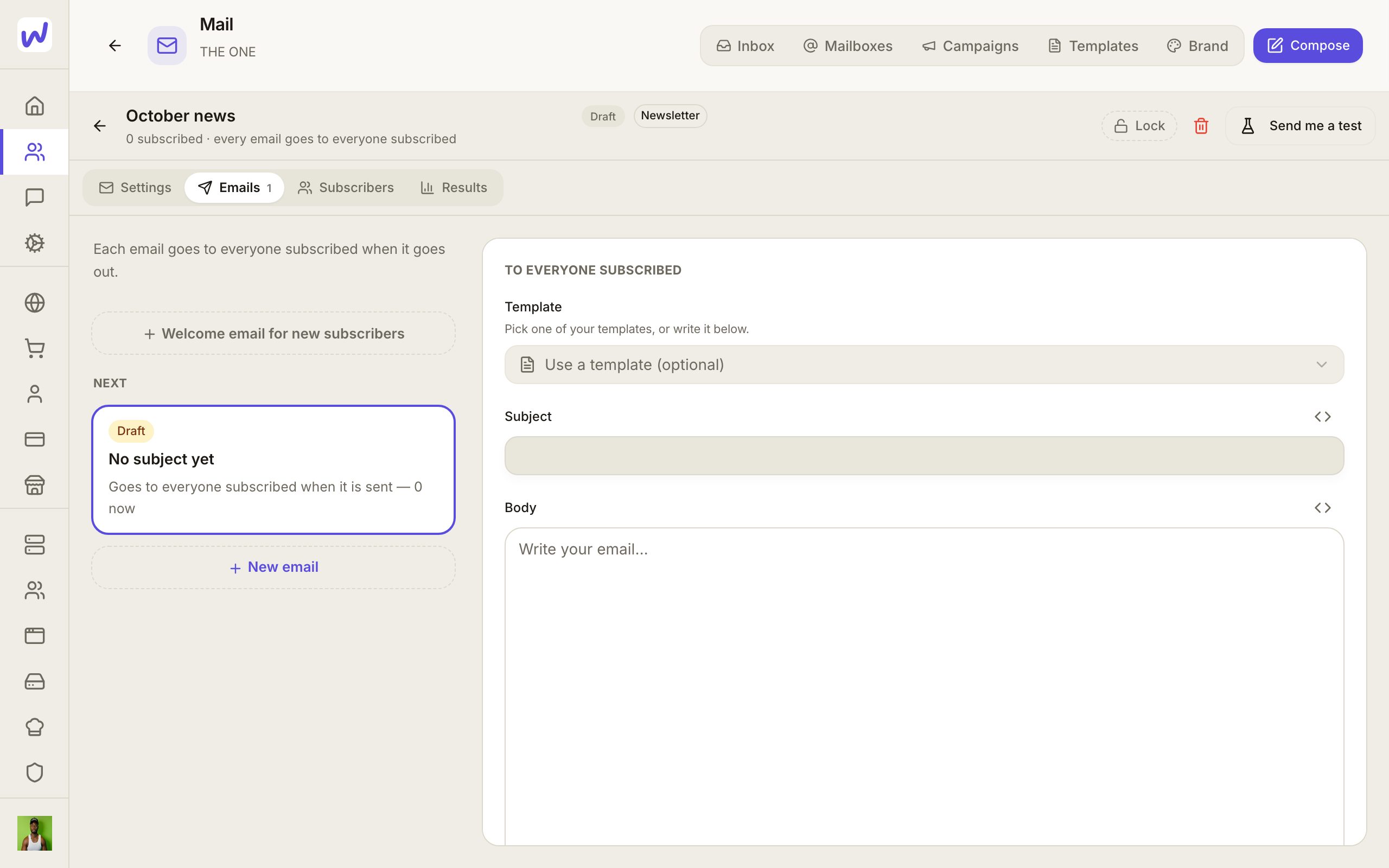
Task: Open the Mailboxes section
Action: pyautogui.click(x=848, y=46)
